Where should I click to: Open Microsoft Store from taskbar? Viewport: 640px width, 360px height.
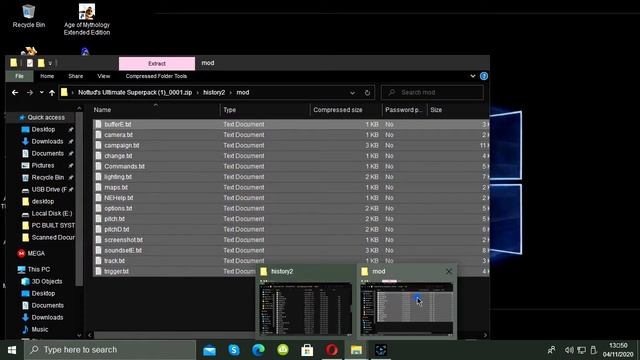tap(307, 350)
